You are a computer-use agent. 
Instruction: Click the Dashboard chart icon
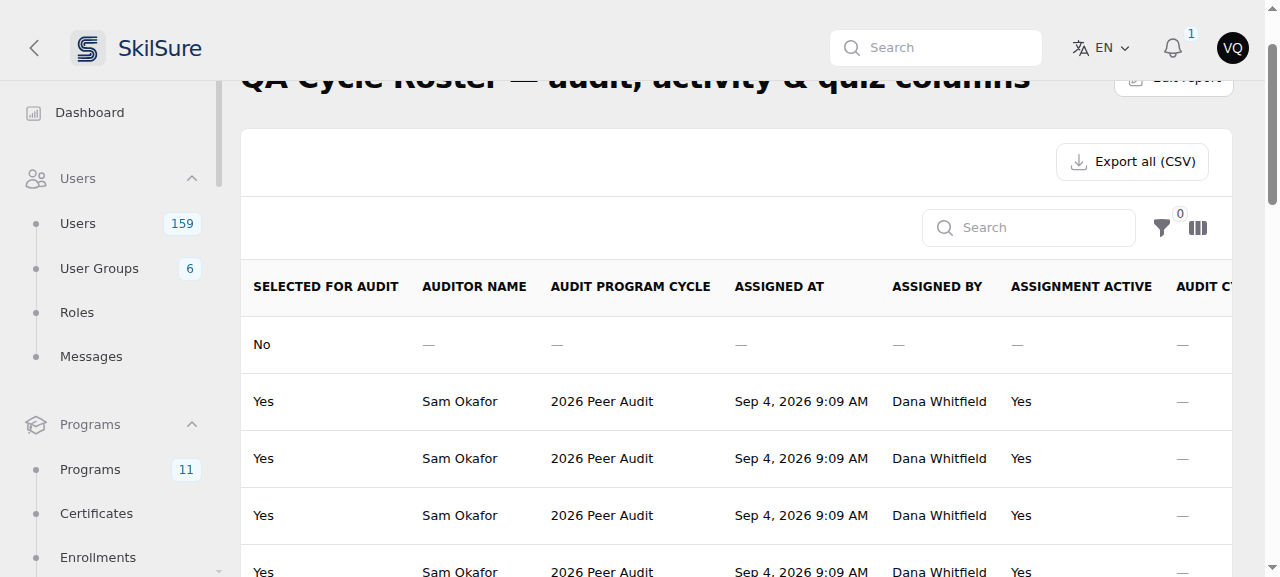tap(34, 113)
